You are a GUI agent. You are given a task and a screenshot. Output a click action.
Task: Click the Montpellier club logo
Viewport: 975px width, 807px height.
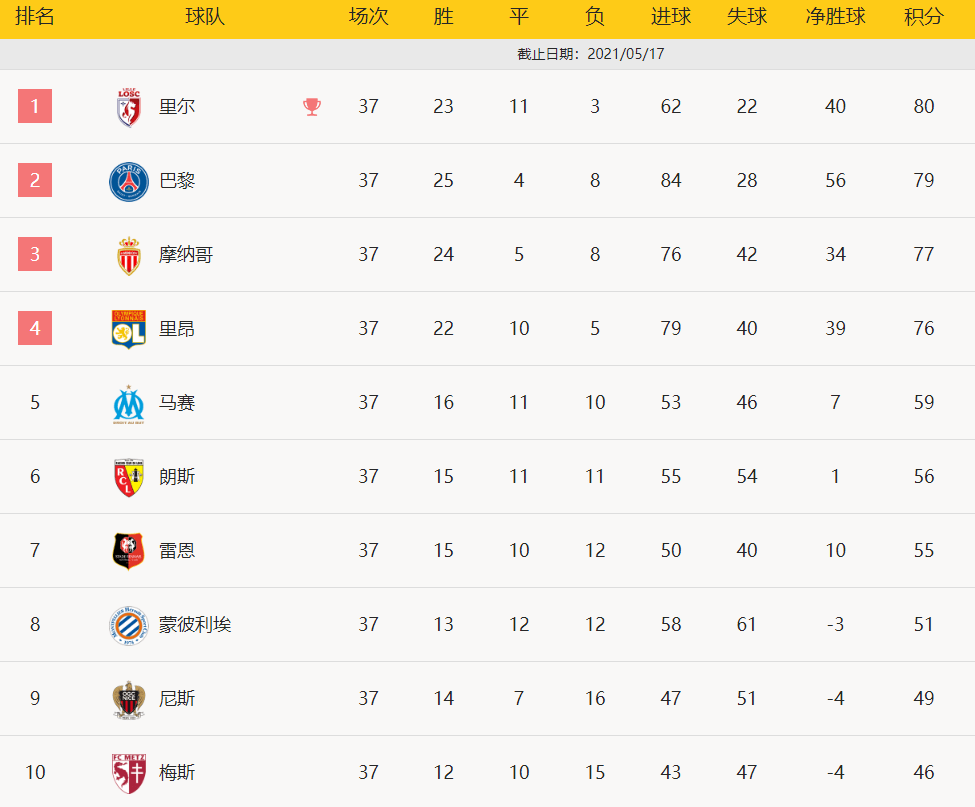(x=128, y=625)
